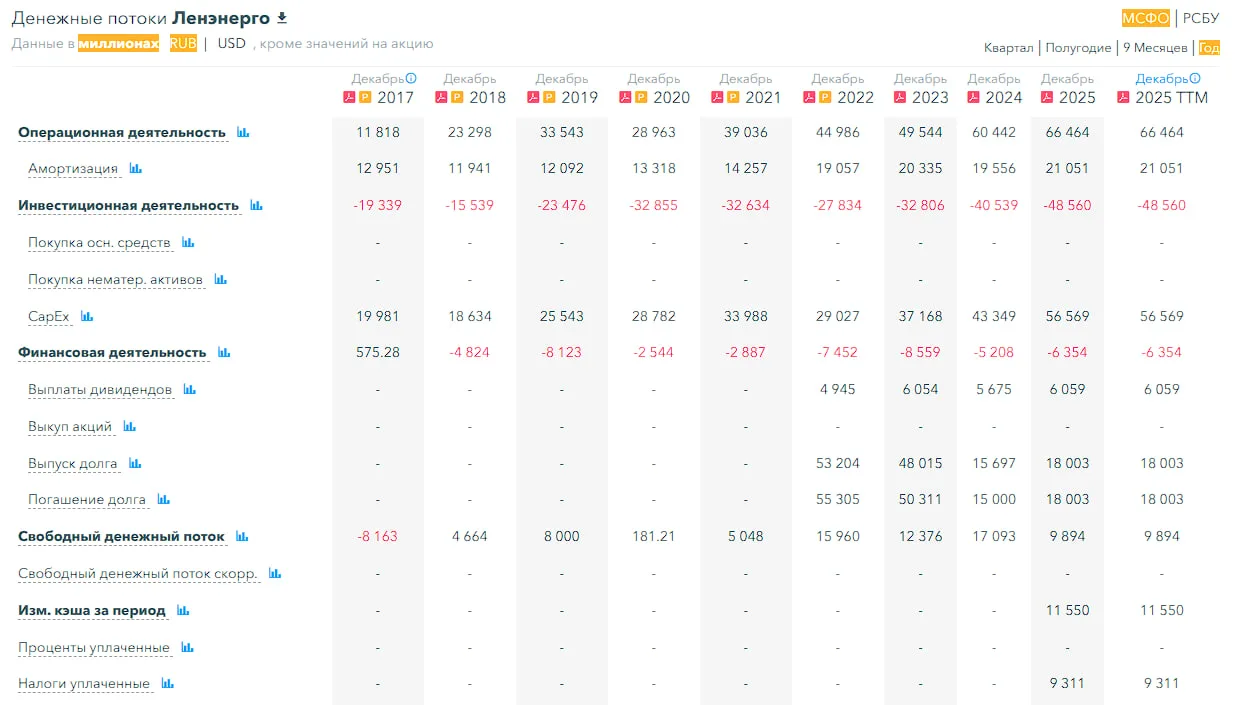Click amortization value 19 057 for 2022
Image resolution: width=1235 pixels, height=705 pixels.
[x=838, y=168]
